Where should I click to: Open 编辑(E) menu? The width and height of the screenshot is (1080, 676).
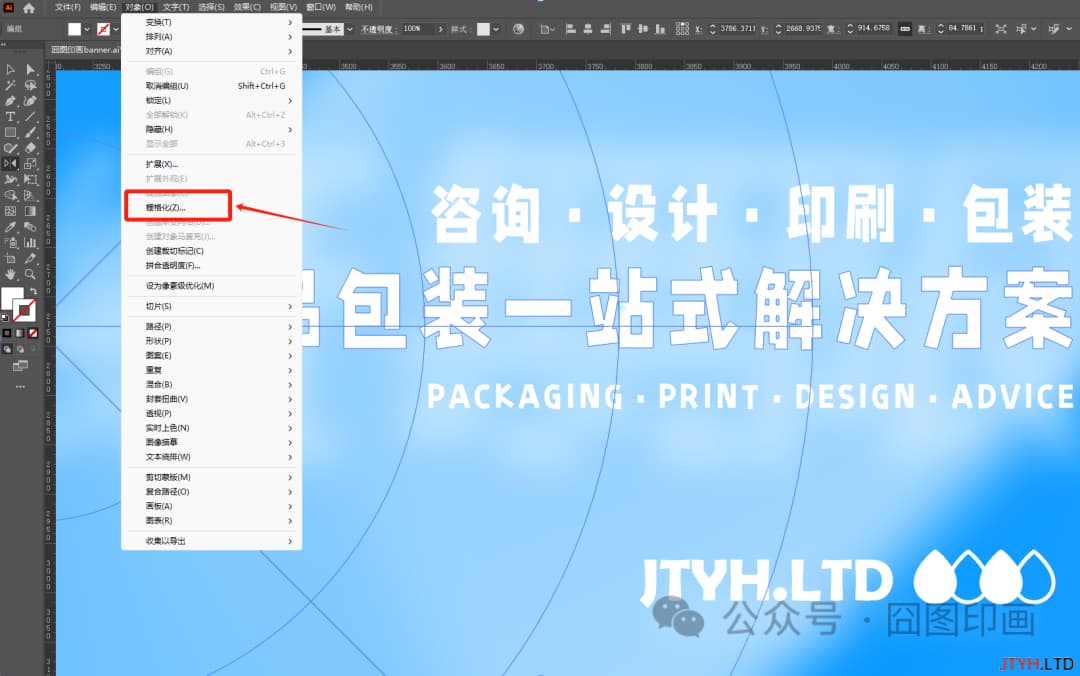tap(103, 7)
